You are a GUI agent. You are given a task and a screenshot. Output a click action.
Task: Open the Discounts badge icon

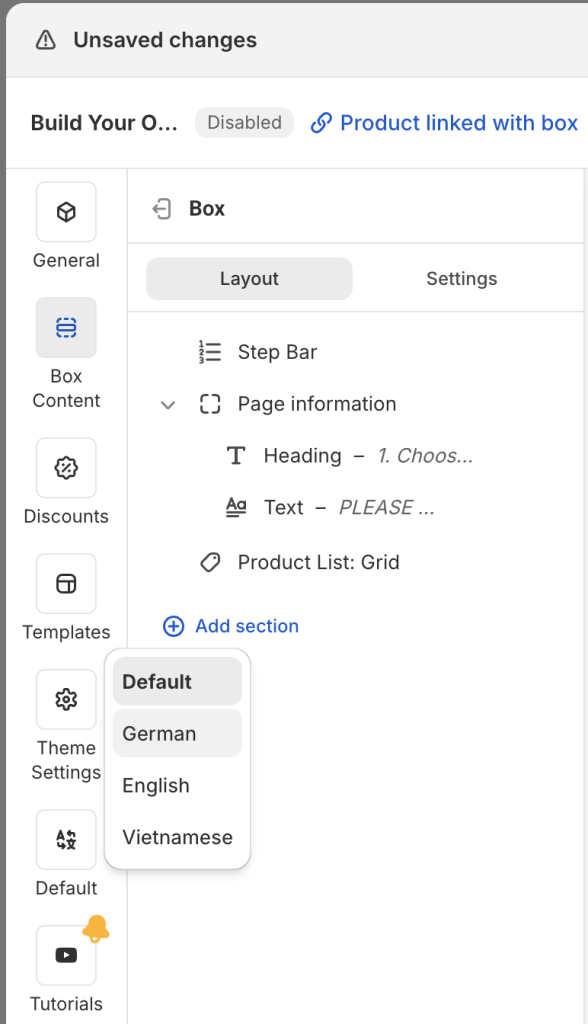pyautogui.click(x=66, y=468)
